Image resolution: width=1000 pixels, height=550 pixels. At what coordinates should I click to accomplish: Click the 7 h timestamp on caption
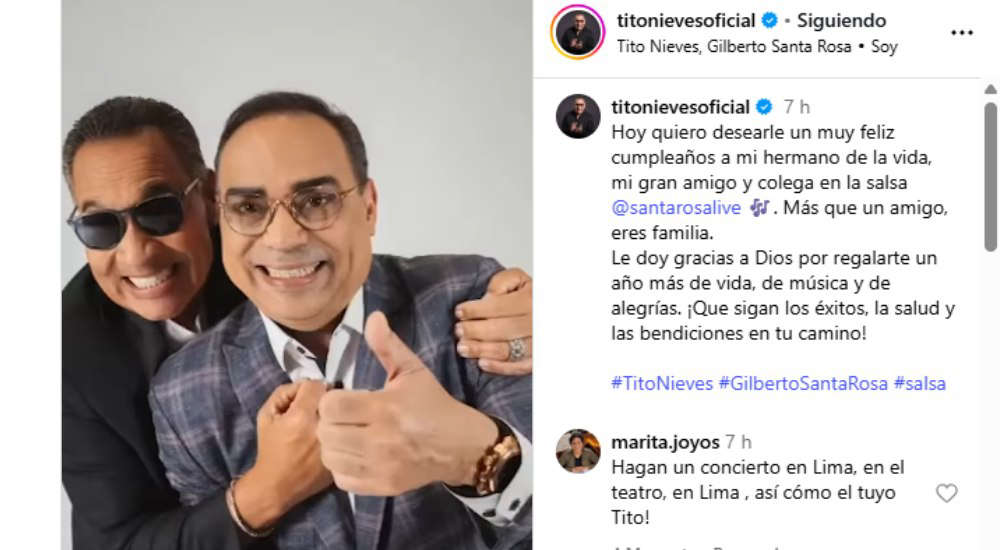(797, 107)
